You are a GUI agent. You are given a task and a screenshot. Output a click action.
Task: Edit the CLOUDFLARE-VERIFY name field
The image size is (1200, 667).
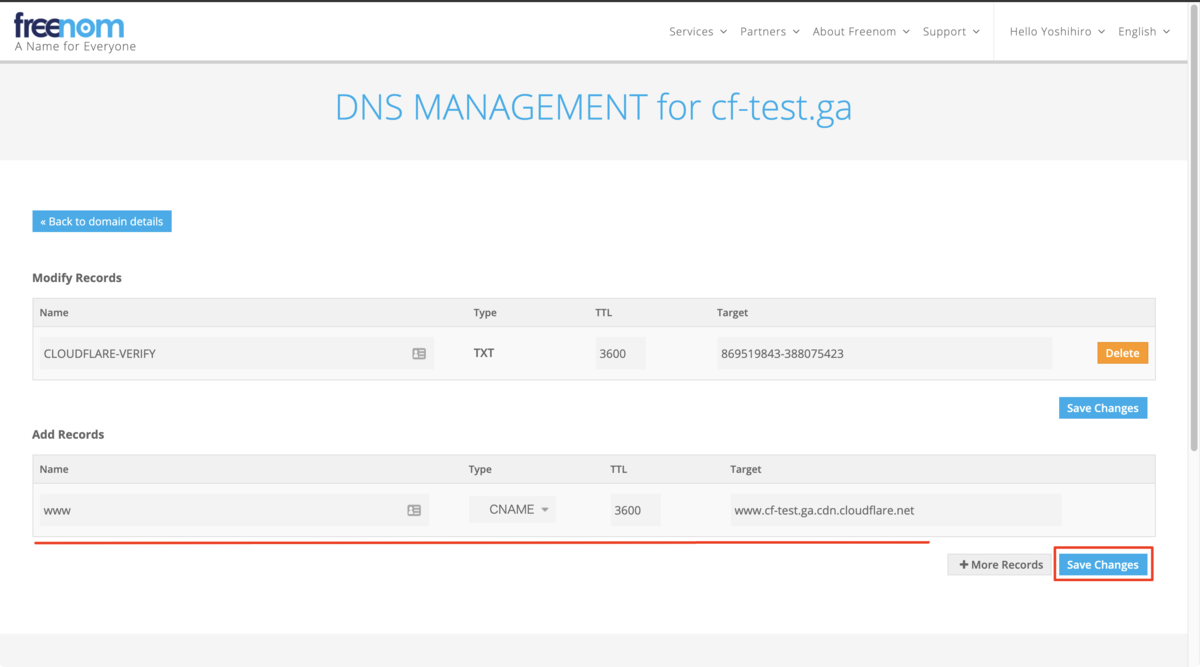pyautogui.click(x=236, y=354)
